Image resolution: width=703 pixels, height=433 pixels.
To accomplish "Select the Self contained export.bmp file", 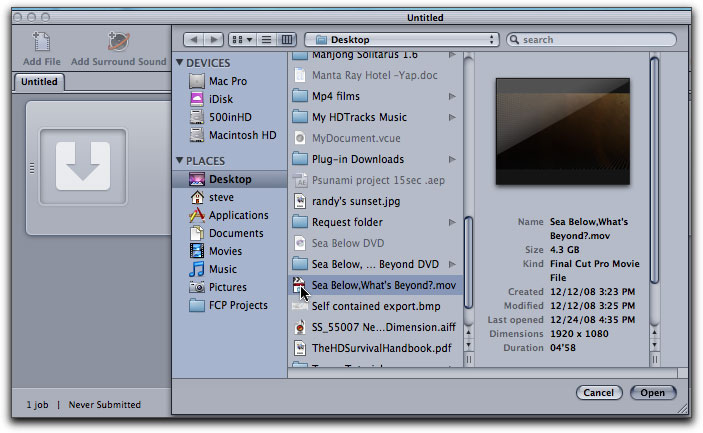I will [375, 306].
